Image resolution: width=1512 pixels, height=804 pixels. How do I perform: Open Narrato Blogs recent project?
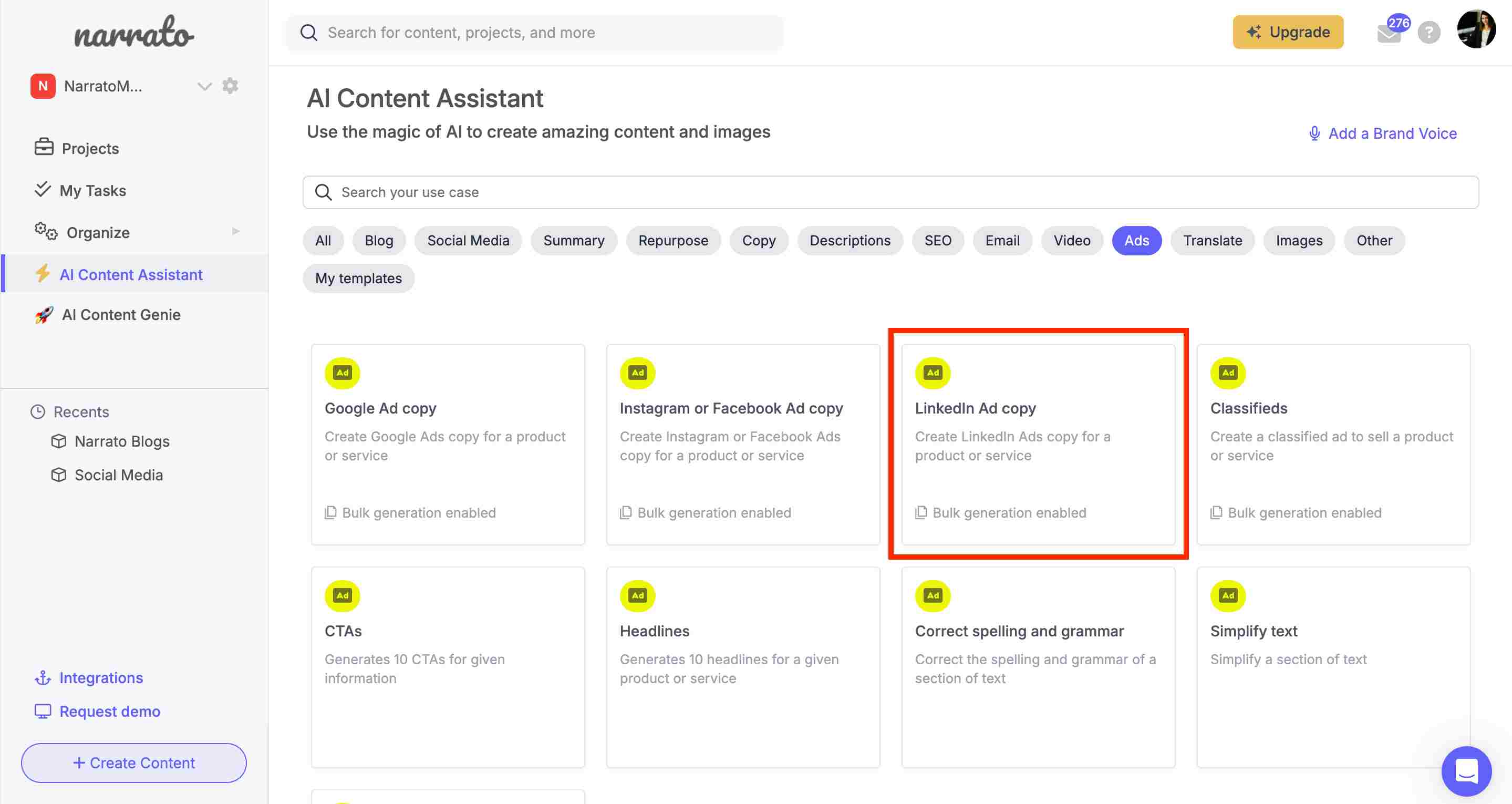pos(122,441)
